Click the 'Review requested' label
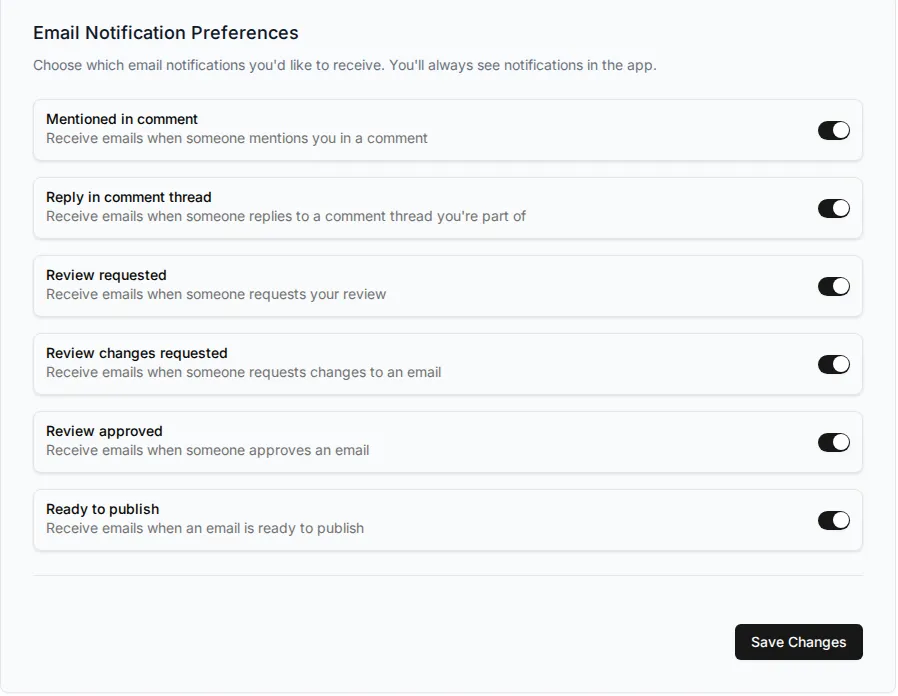The height and width of the screenshot is (696, 898). click(107, 275)
